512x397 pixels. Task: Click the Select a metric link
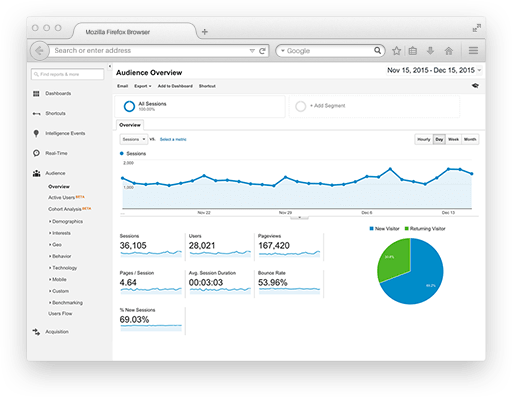point(173,139)
